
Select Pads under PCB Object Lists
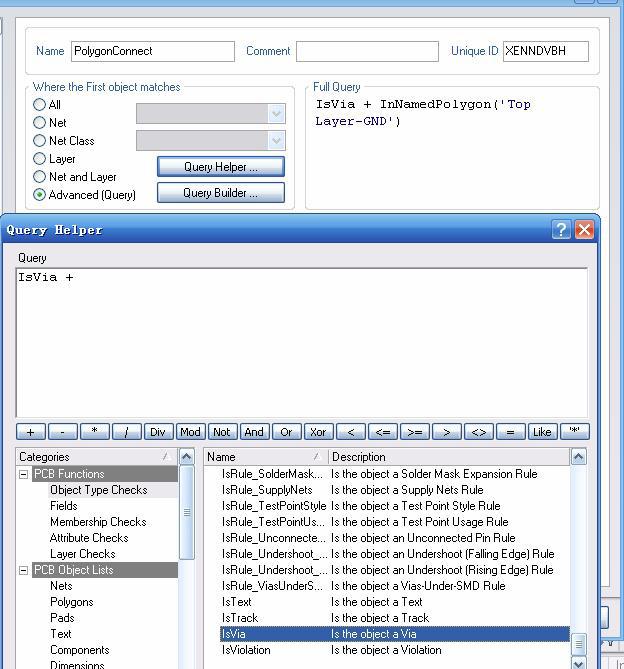(x=62, y=618)
